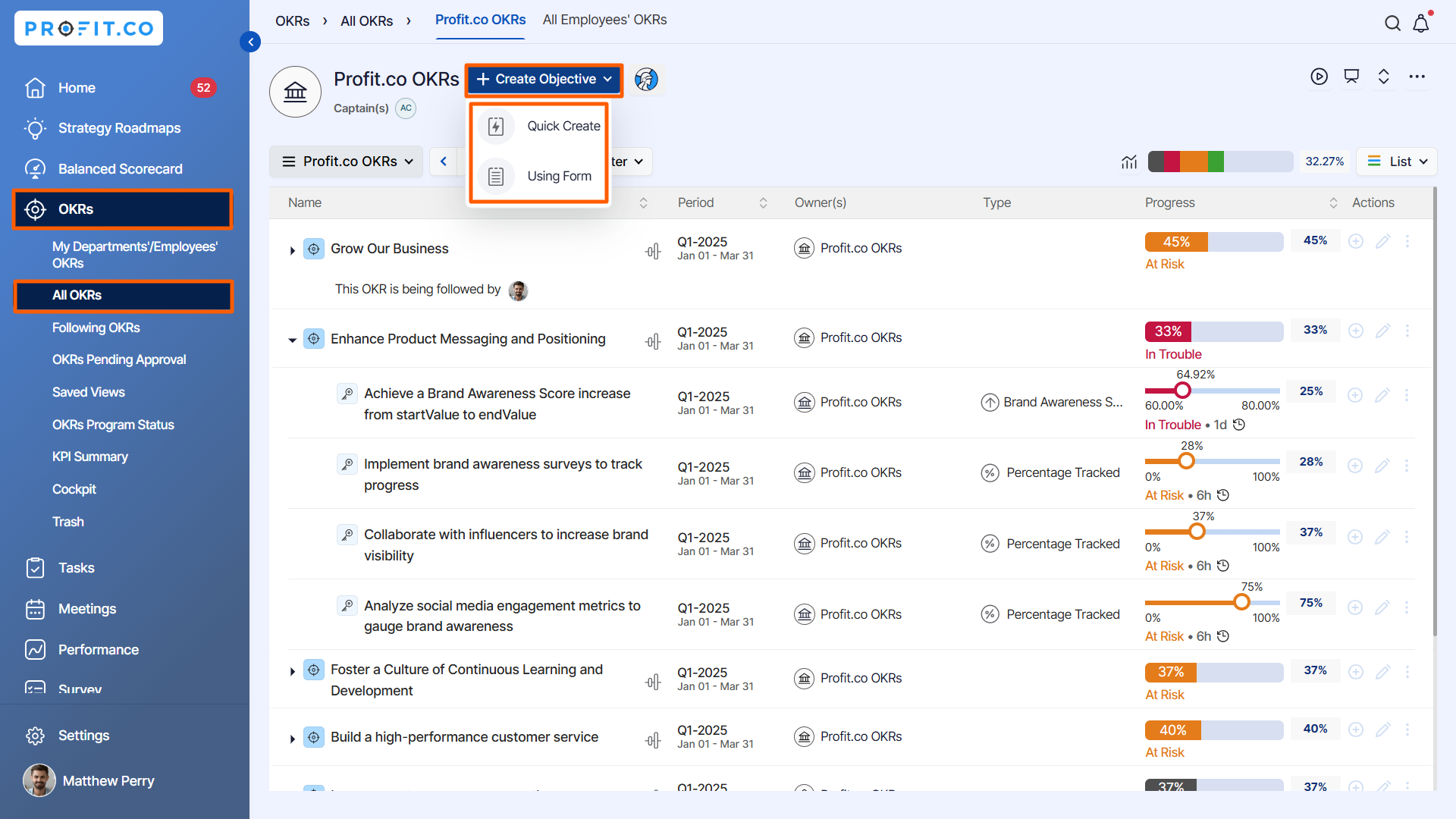Click alignment icon for Grow Our Business
This screenshot has height=819, width=1456.
tap(653, 250)
